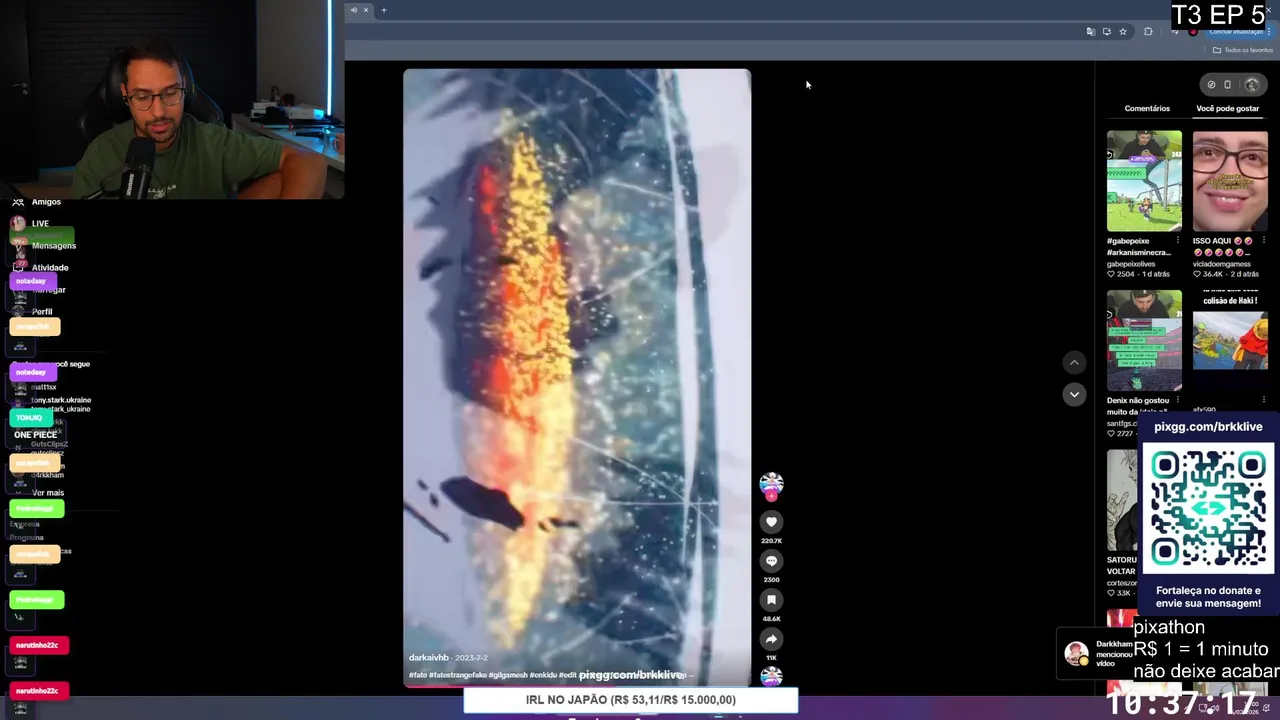Go to the next video with down arrow
1280x720 pixels.
click(1074, 394)
